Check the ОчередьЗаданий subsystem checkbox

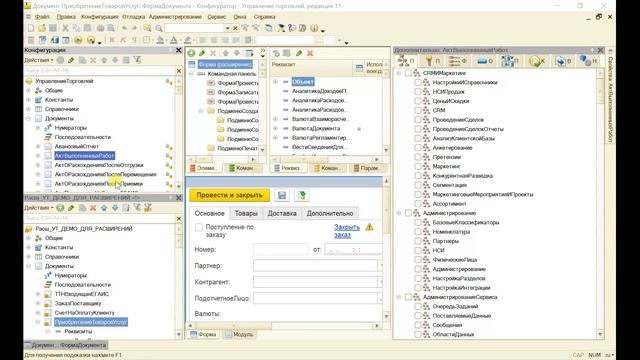pyautogui.click(x=418, y=306)
